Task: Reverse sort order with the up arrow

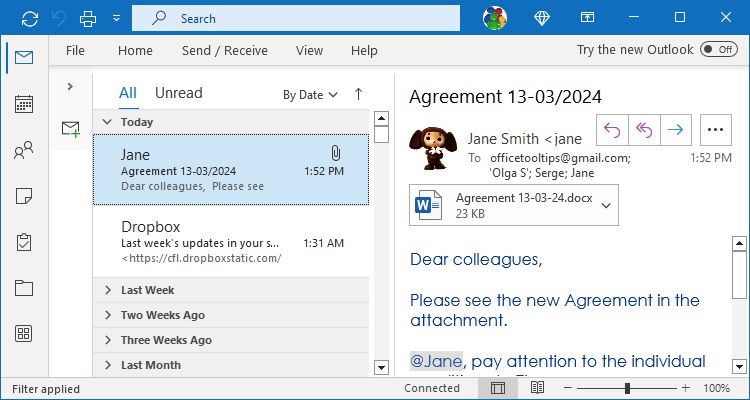Action: pos(358,94)
